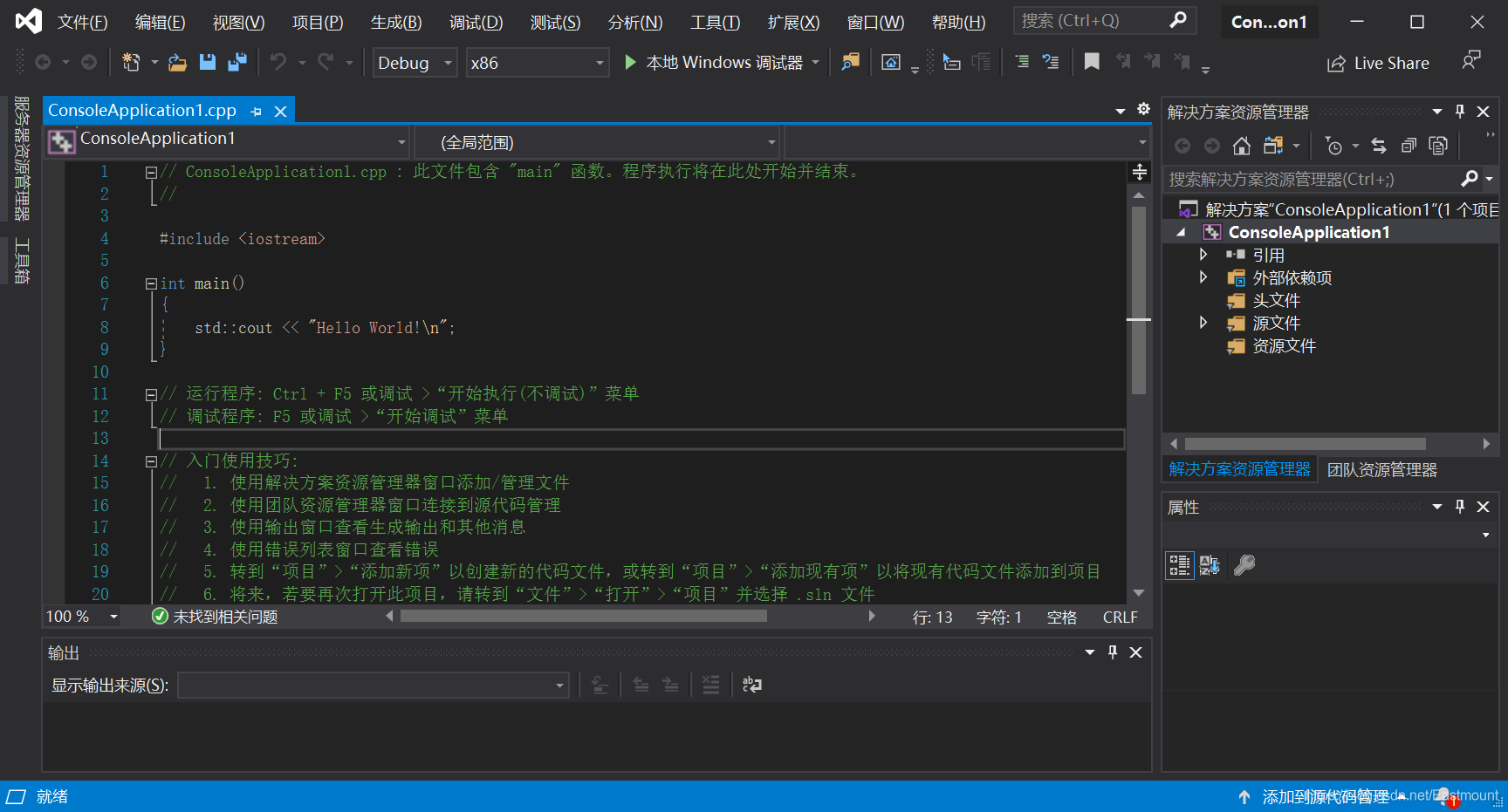This screenshot has height=812, width=1508.
Task: Collapse the comment block at line 11
Action: coord(151,394)
